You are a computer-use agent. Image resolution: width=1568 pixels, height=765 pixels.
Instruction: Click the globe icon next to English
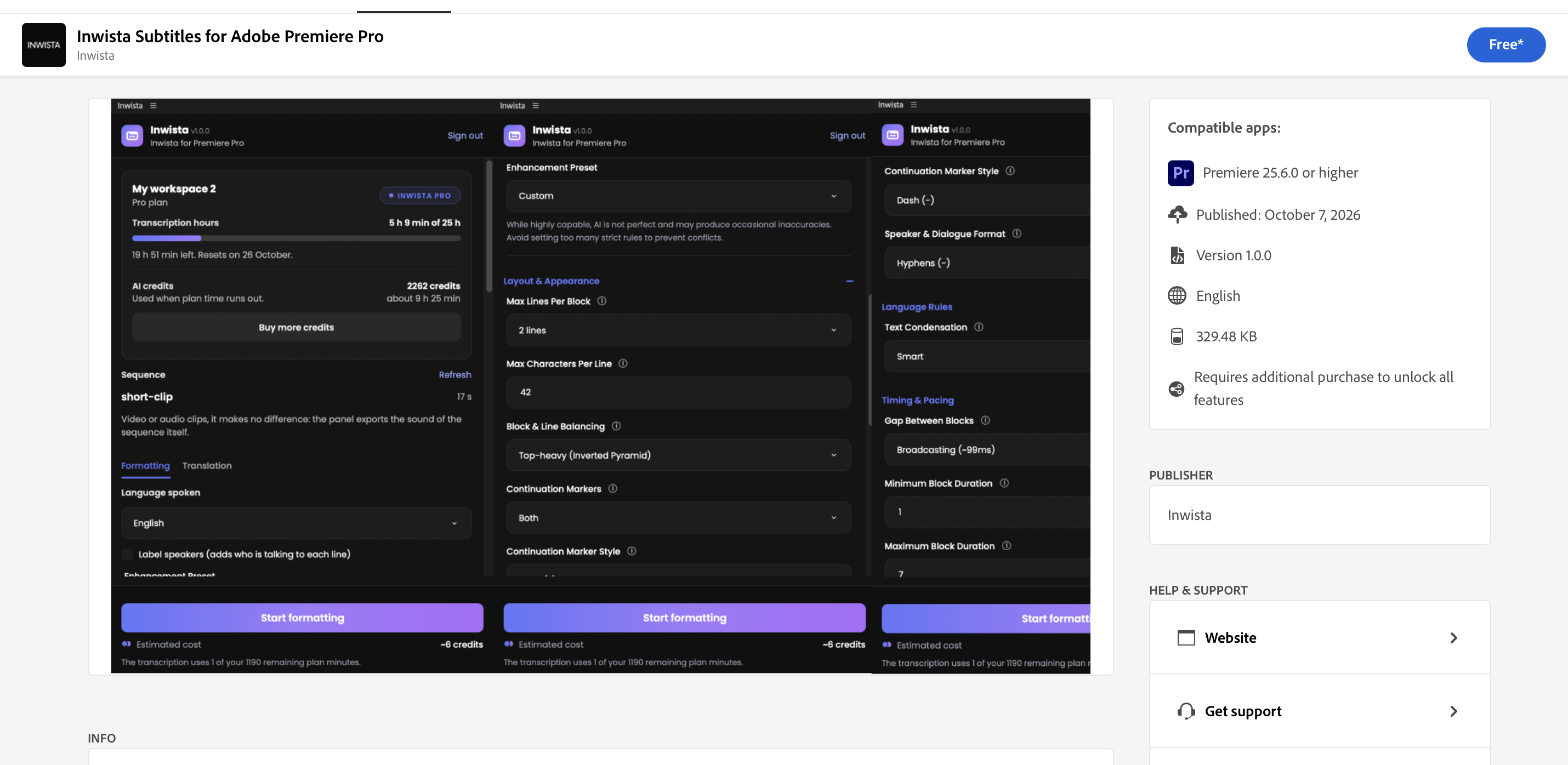(x=1177, y=296)
